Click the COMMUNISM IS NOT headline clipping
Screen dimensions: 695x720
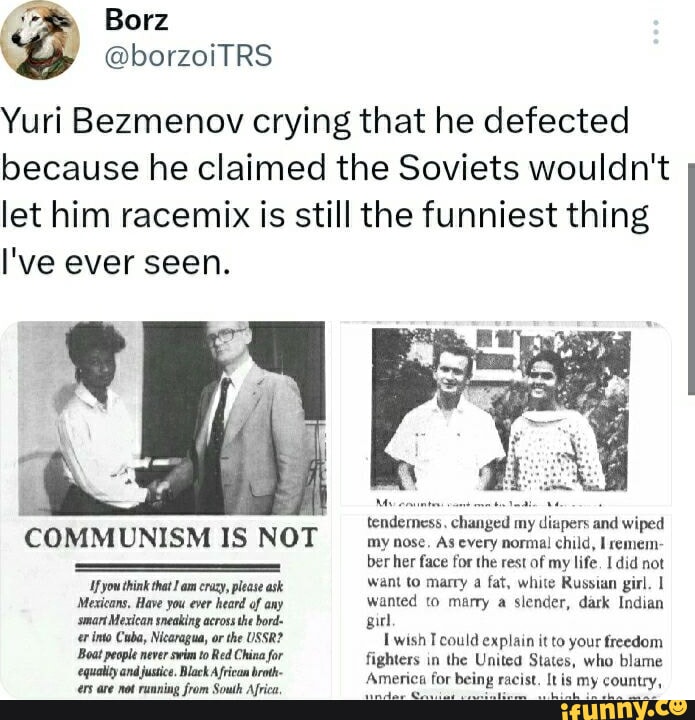tap(171, 537)
